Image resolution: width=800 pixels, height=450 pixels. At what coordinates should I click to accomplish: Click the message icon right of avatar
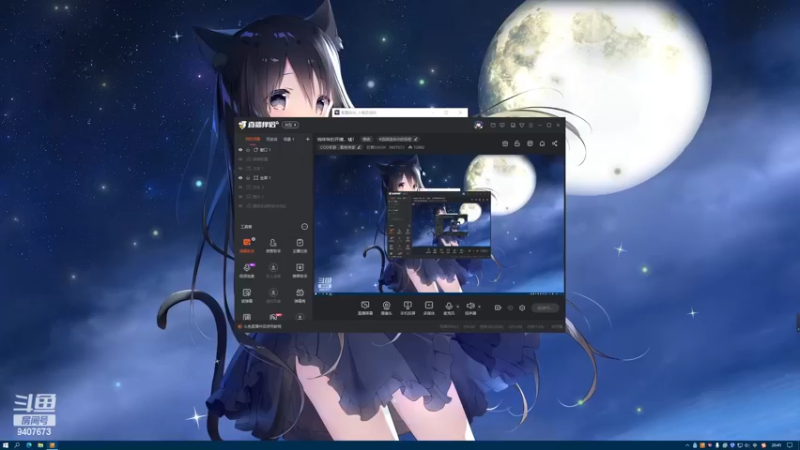(493, 125)
